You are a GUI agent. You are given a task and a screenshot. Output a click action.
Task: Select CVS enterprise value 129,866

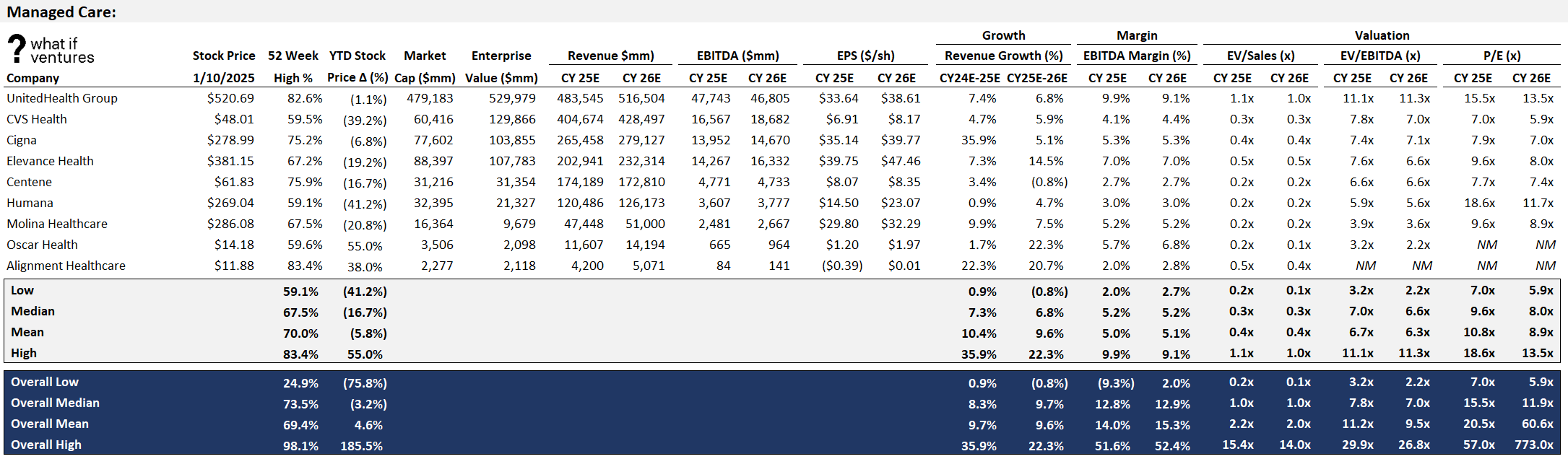(x=512, y=119)
